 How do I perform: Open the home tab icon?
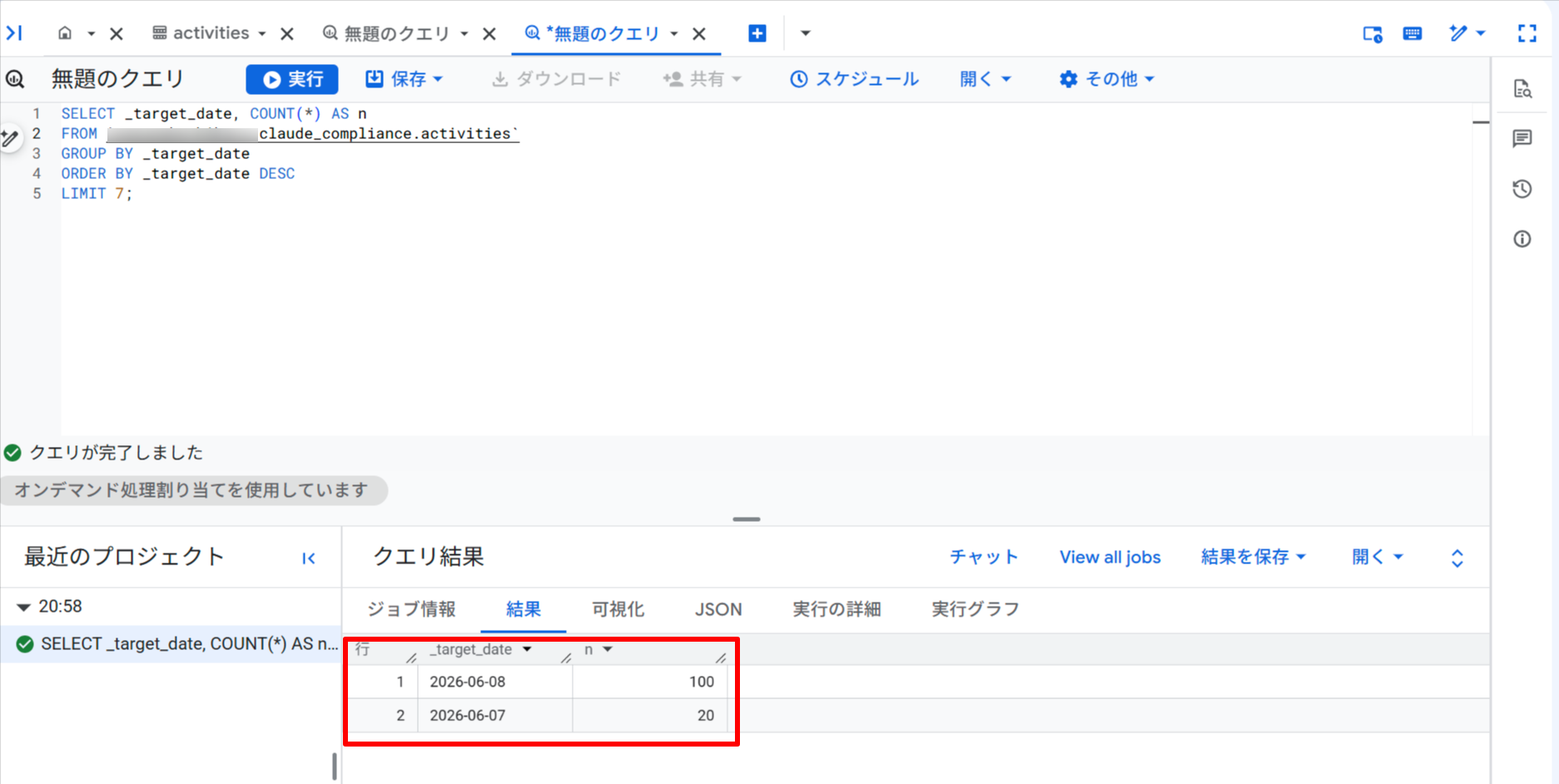point(65,33)
